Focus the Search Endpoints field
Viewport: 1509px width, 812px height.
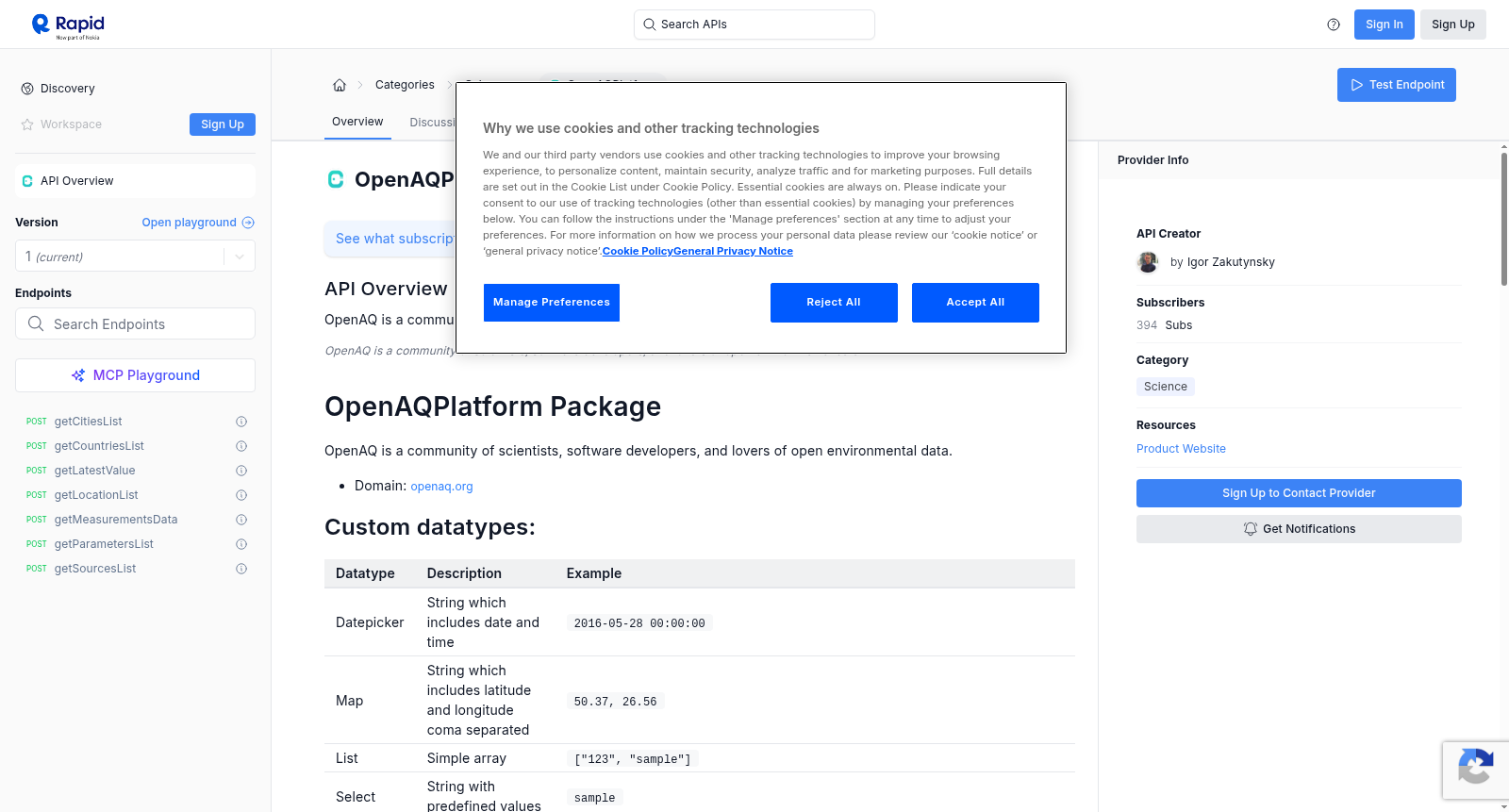click(135, 323)
